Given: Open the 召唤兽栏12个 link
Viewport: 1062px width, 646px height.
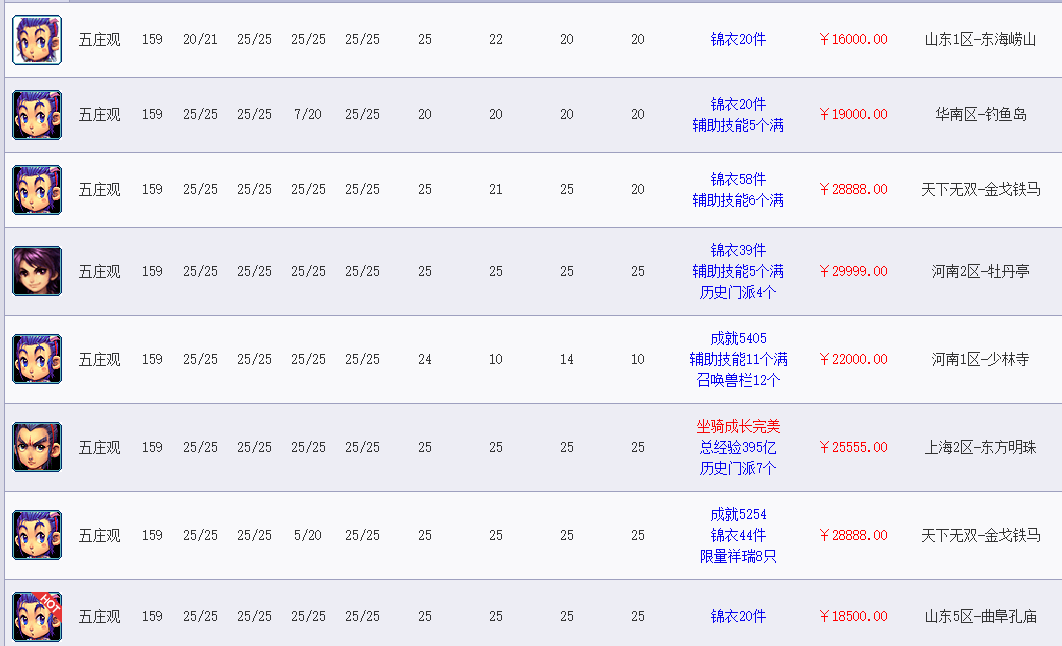Looking at the screenshot, I should [x=738, y=380].
